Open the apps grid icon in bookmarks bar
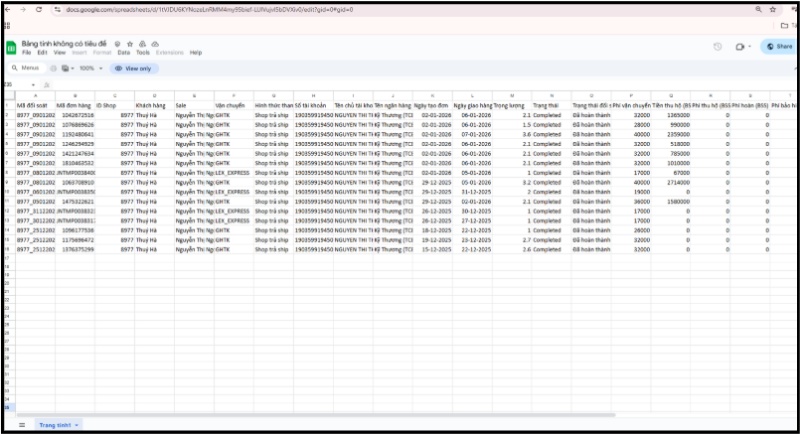800x434 pixels. coord(7,25)
